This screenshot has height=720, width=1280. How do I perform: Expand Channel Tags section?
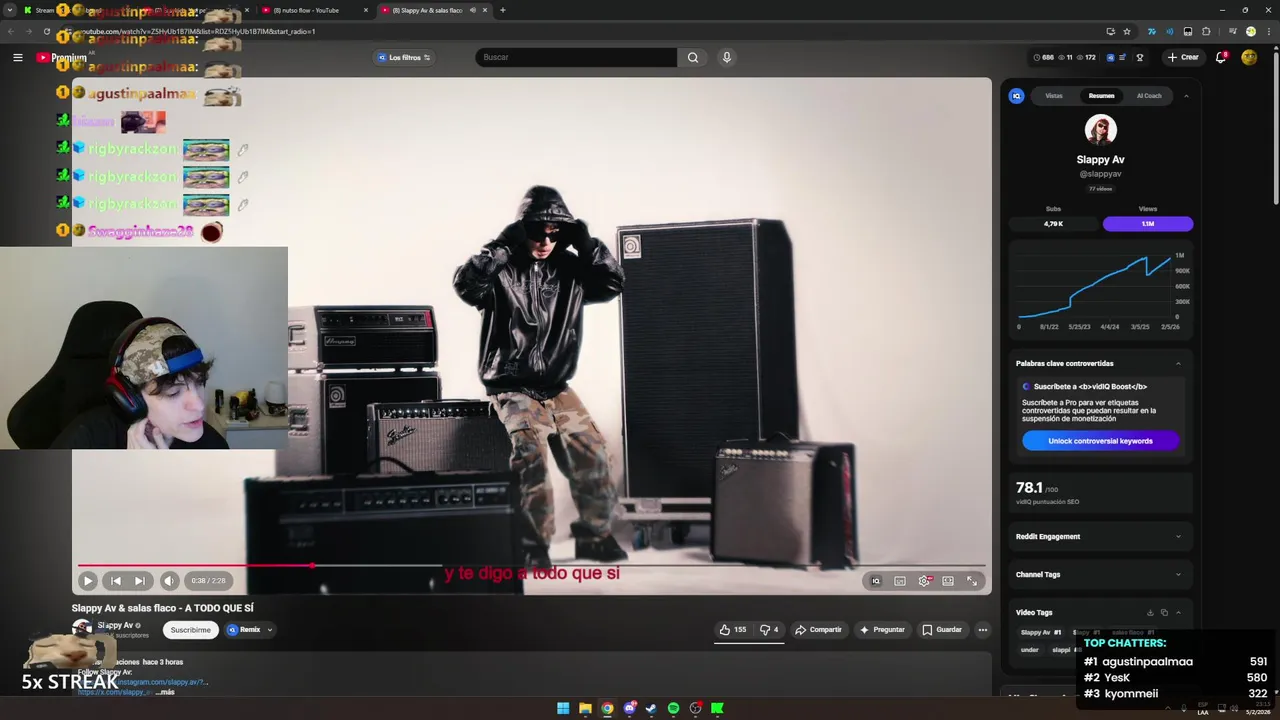point(1100,575)
